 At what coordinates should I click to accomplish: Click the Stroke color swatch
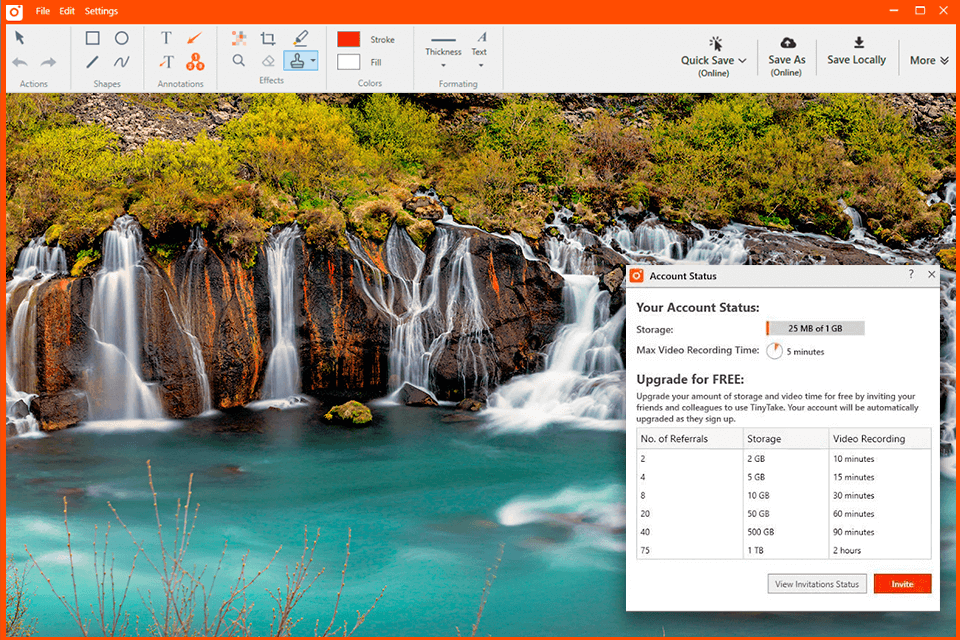coord(351,38)
